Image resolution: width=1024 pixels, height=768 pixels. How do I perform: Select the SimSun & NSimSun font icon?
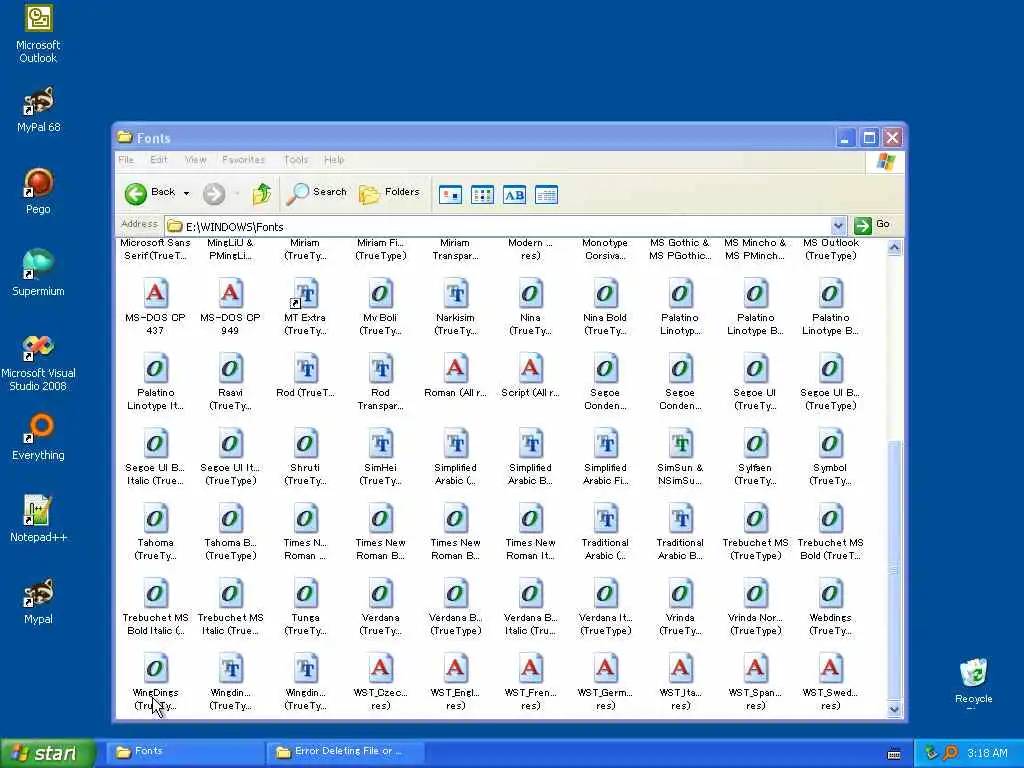pyautogui.click(x=680, y=443)
